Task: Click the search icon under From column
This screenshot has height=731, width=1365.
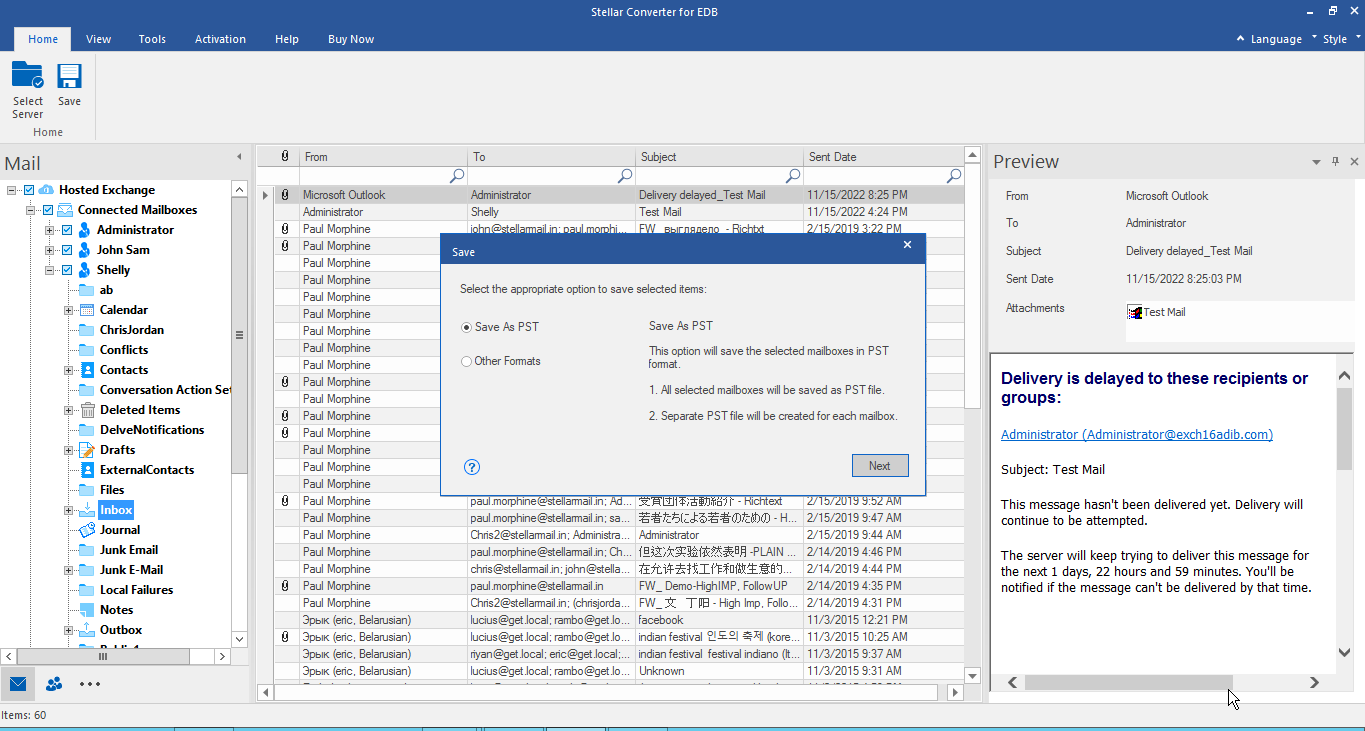Action: [457, 175]
